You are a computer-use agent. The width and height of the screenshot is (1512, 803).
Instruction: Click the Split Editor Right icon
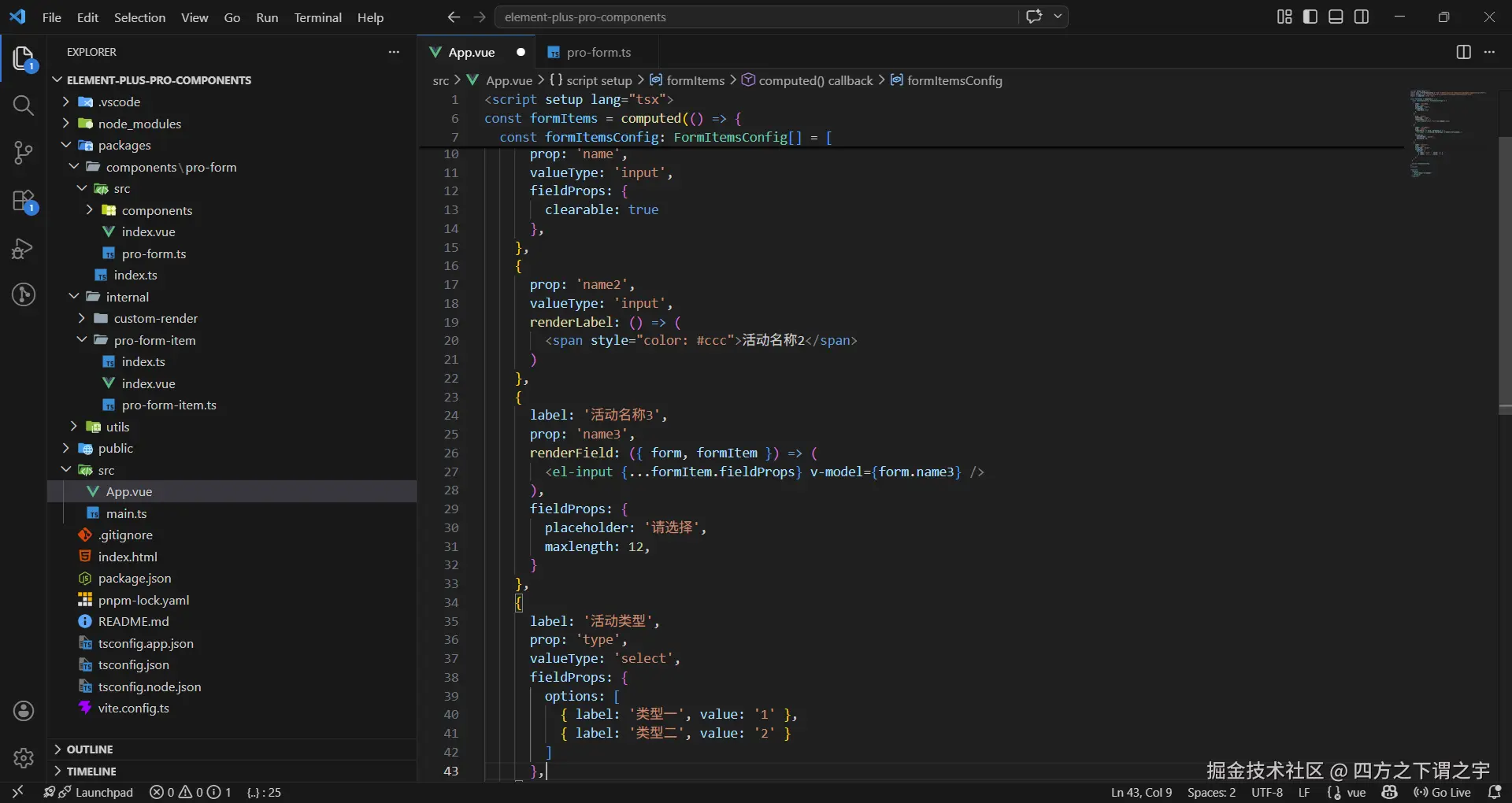click(x=1463, y=52)
